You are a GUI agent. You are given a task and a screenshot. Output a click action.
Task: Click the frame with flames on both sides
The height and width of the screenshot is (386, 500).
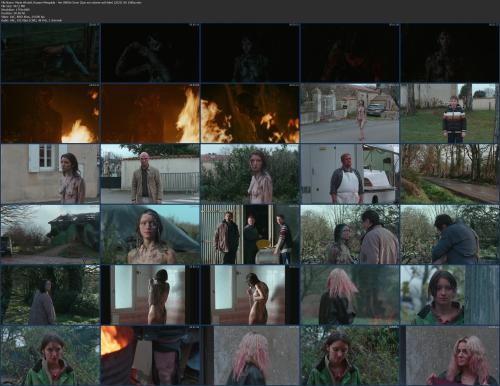(250, 113)
